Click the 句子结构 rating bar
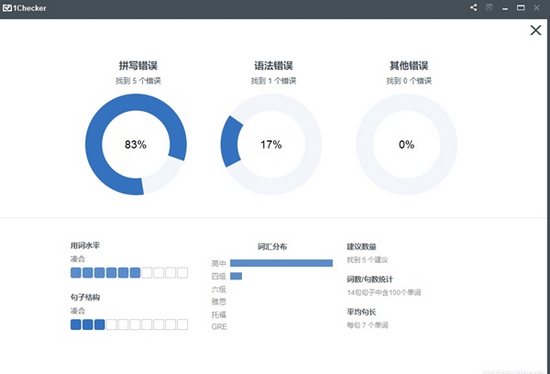This screenshot has width=550, height=374. 129,324
